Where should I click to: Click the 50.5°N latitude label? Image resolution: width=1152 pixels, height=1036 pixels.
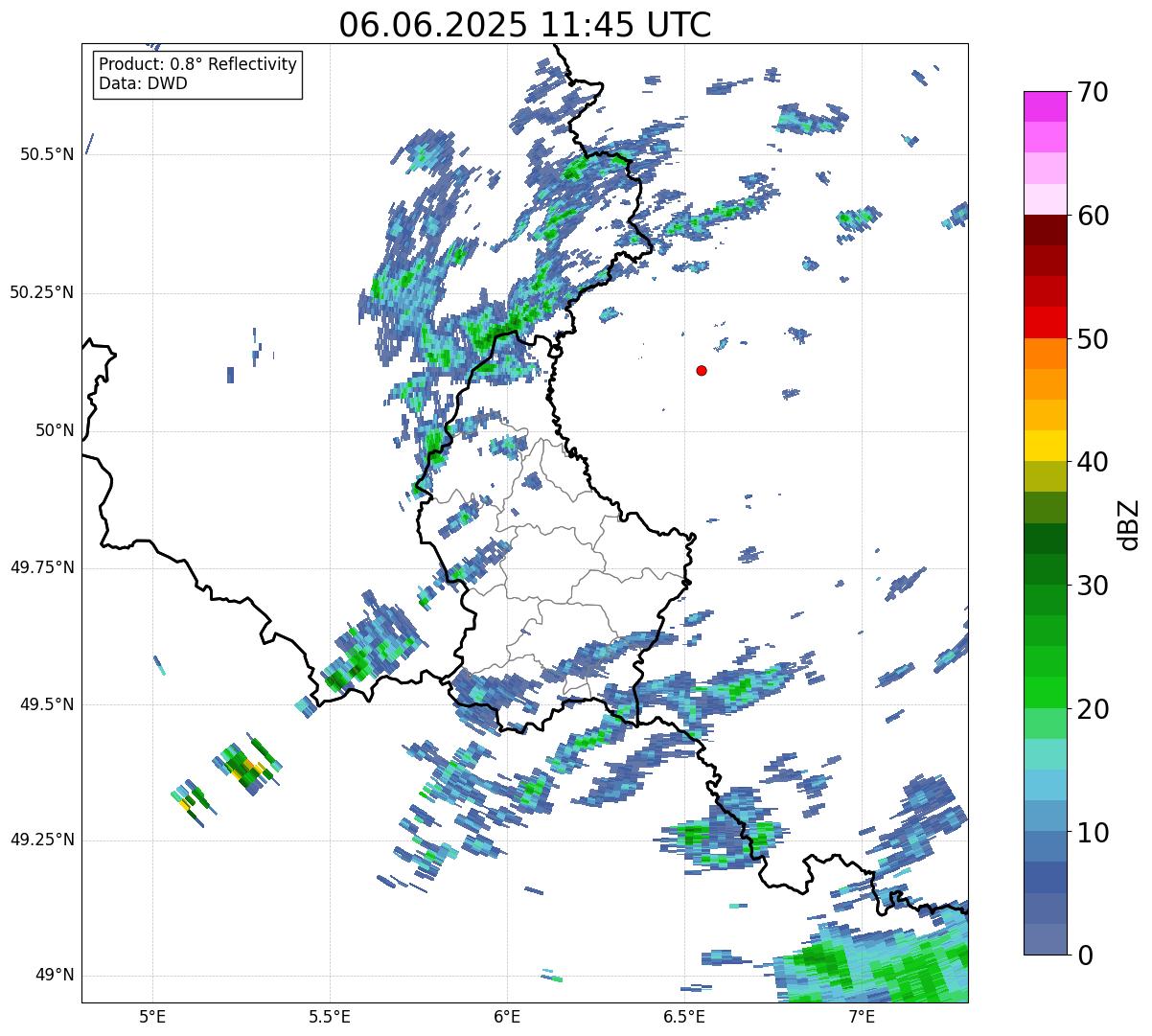47,154
